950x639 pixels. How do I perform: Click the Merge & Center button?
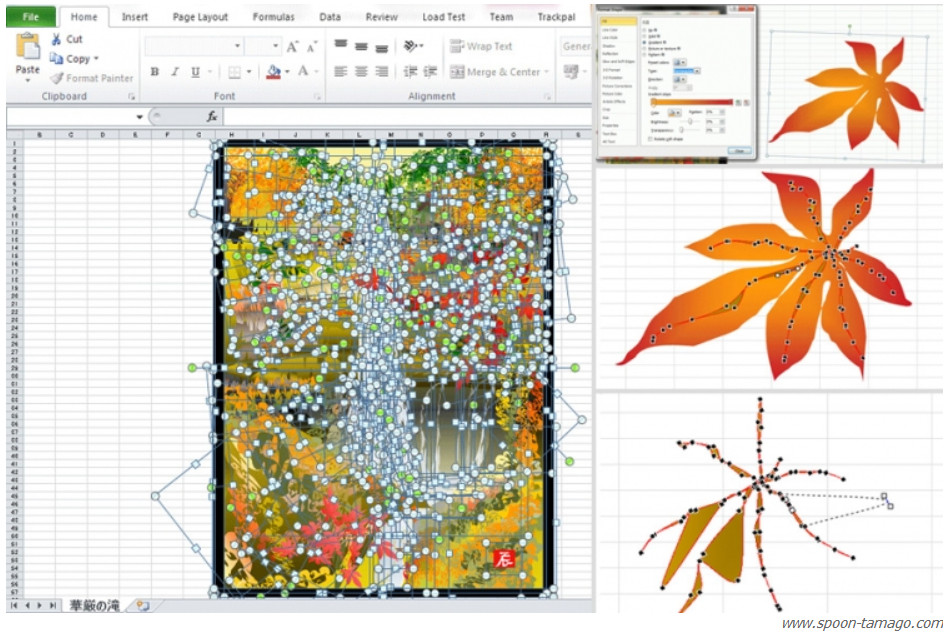coord(496,72)
